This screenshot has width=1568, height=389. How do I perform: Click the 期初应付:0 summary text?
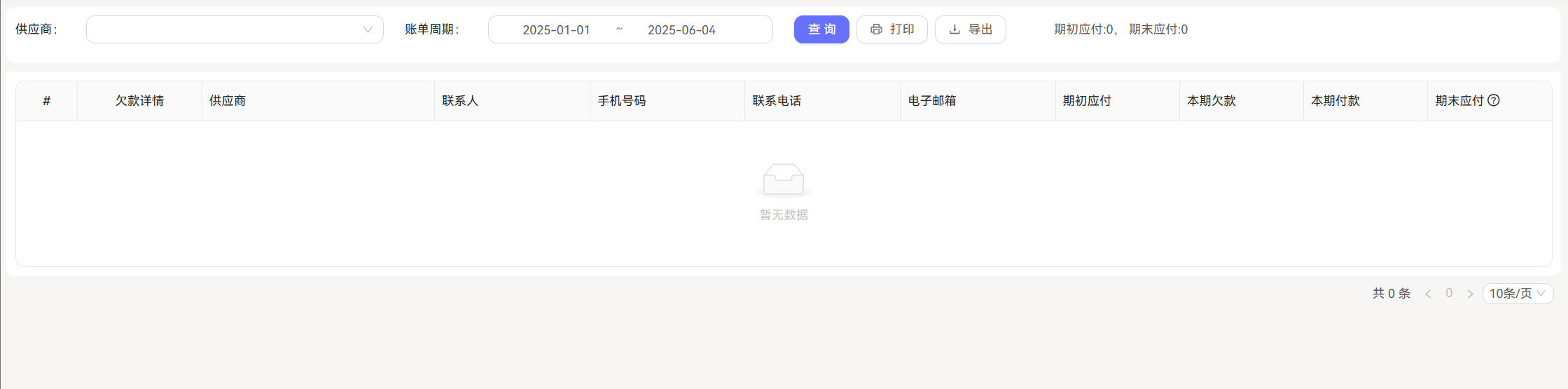pyautogui.click(x=1083, y=29)
